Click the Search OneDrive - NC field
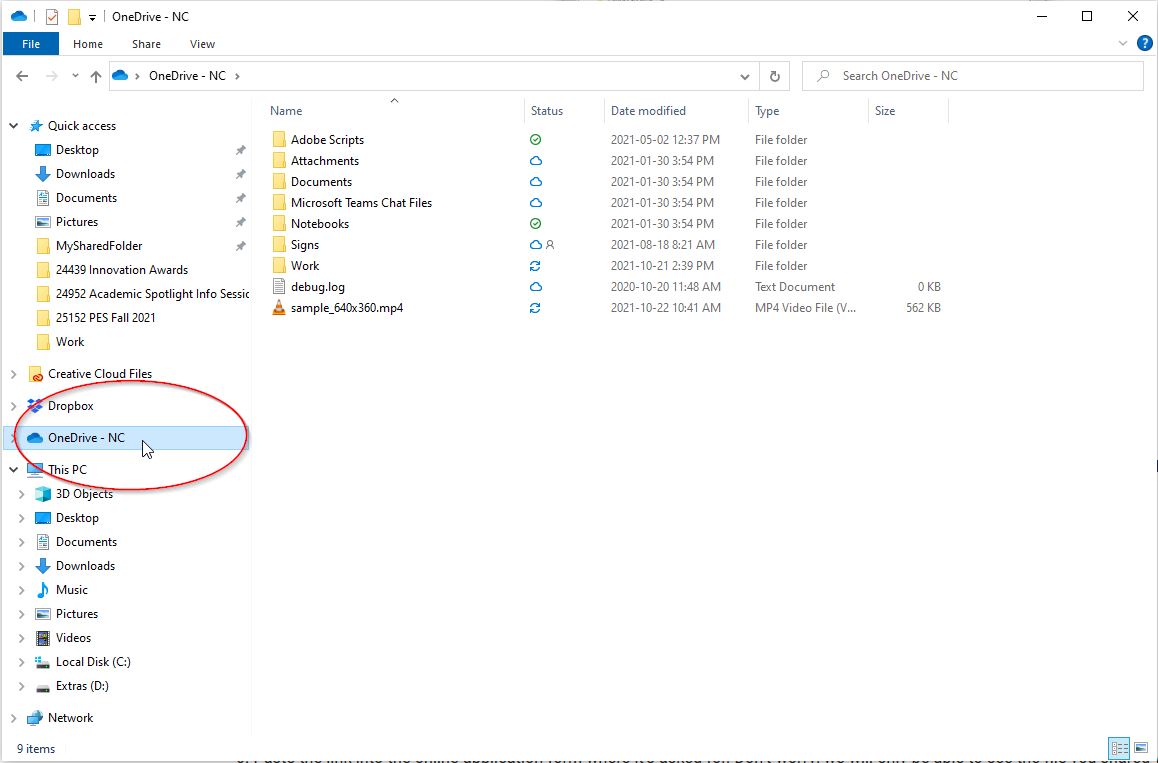 973,76
